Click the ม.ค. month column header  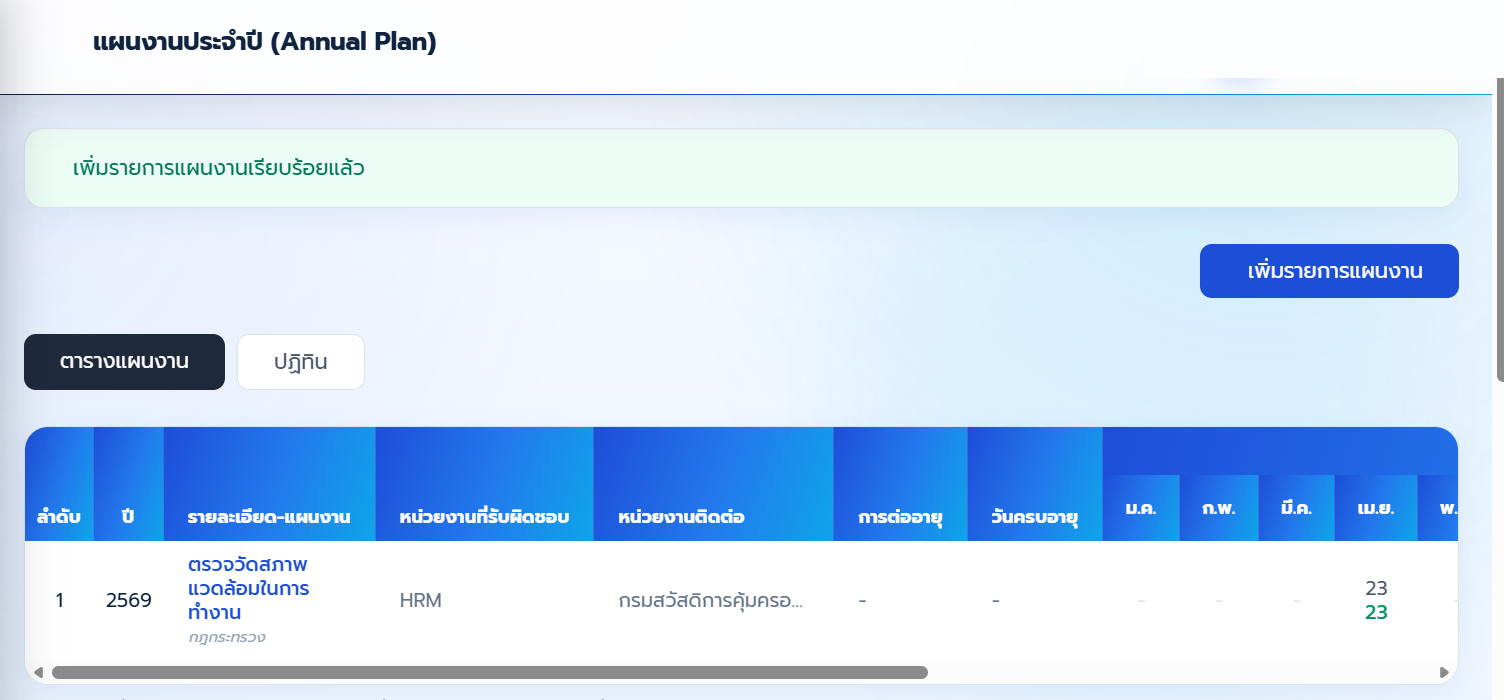(1141, 508)
